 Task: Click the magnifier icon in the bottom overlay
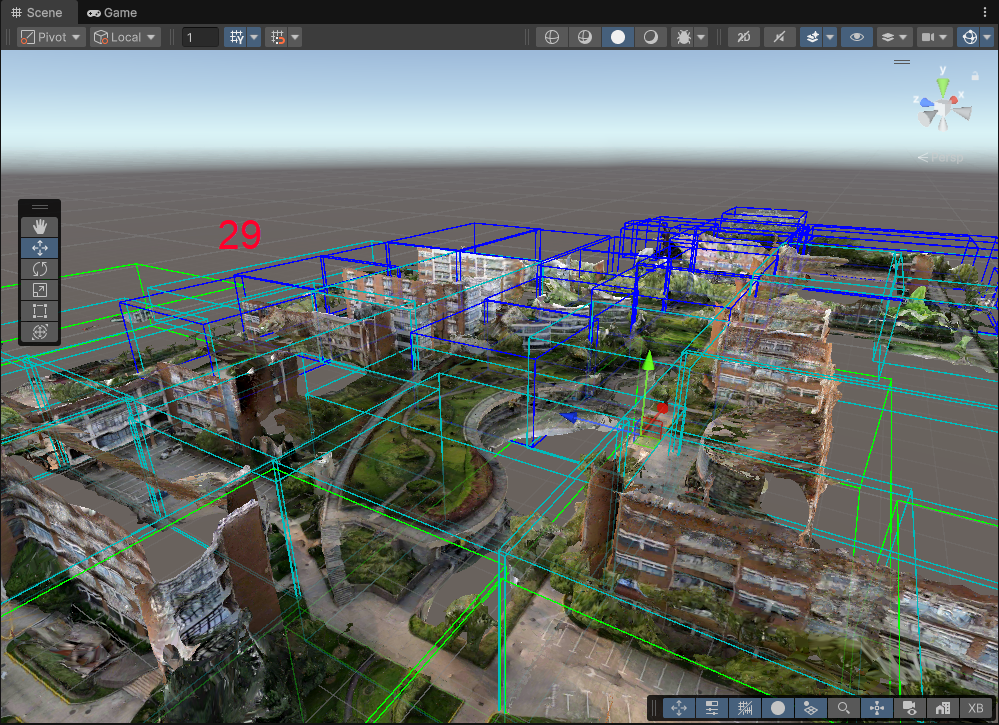(844, 708)
